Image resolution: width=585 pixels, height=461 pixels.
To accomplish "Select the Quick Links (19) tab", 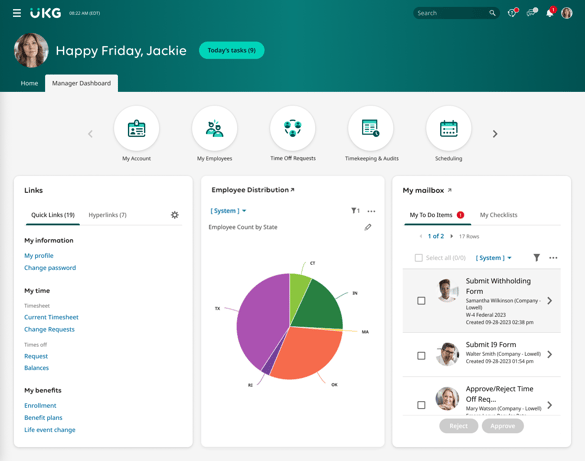I will coord(53,215).
